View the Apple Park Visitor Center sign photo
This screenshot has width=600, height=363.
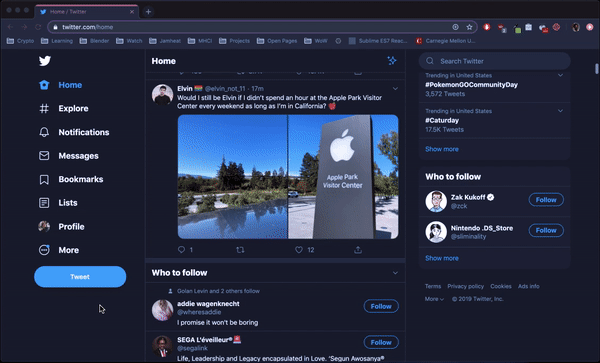pos(343,177)
